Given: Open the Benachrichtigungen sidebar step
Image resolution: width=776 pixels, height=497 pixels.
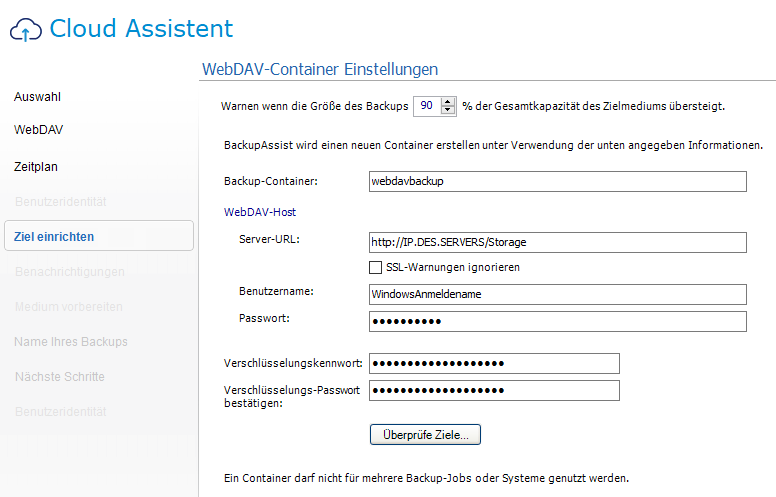Looking at the screenshot, I should pyautogui.click(x=69, y=271).
